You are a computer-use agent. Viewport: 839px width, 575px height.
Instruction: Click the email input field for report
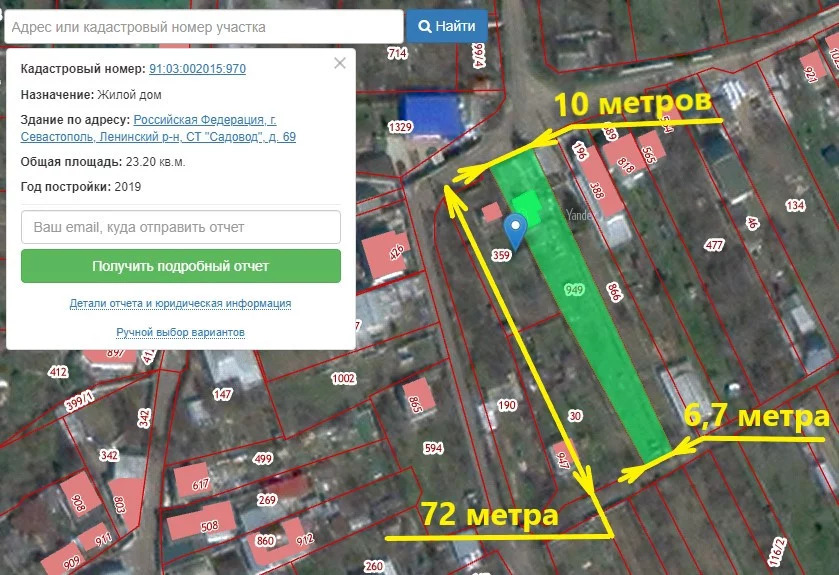coord(181,227)
